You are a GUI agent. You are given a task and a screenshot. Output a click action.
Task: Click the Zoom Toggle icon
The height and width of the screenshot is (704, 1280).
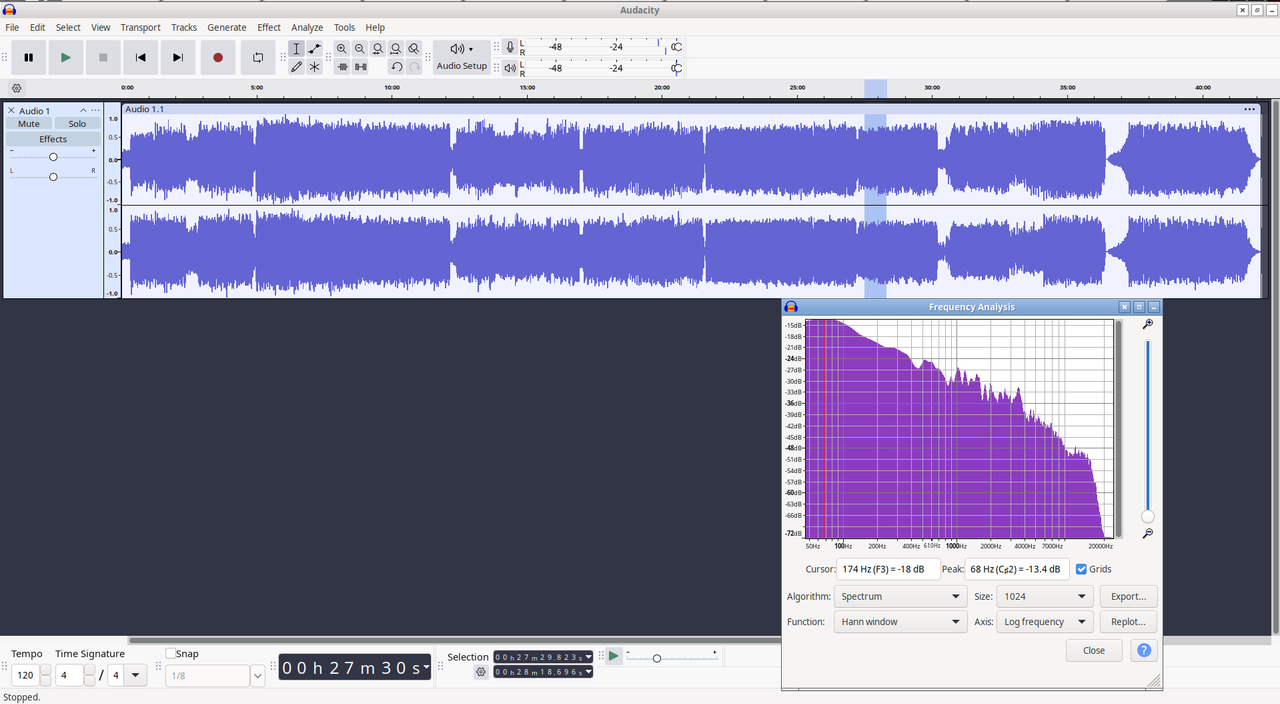(x=414, y=49)
